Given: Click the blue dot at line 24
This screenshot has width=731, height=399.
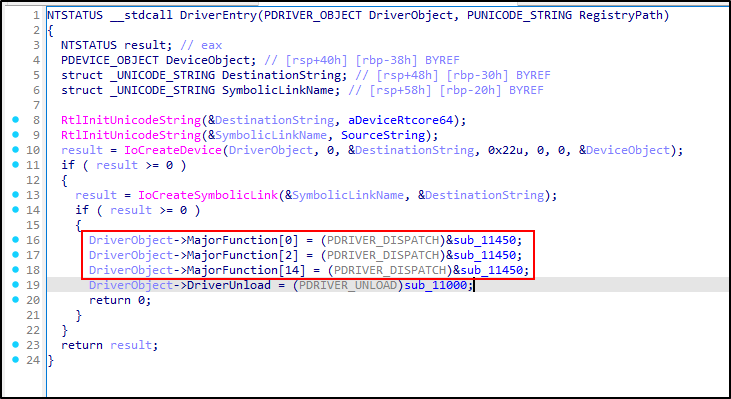Looking at the screenshot, I should coord(16,359).
